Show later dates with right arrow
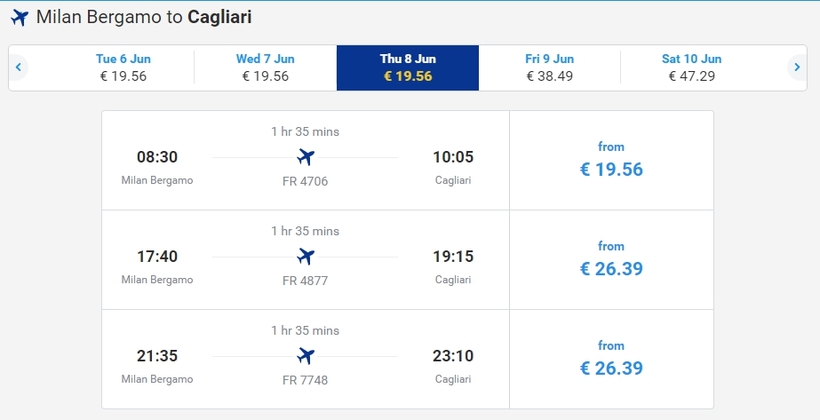820x420 pixels. point(796,67)
